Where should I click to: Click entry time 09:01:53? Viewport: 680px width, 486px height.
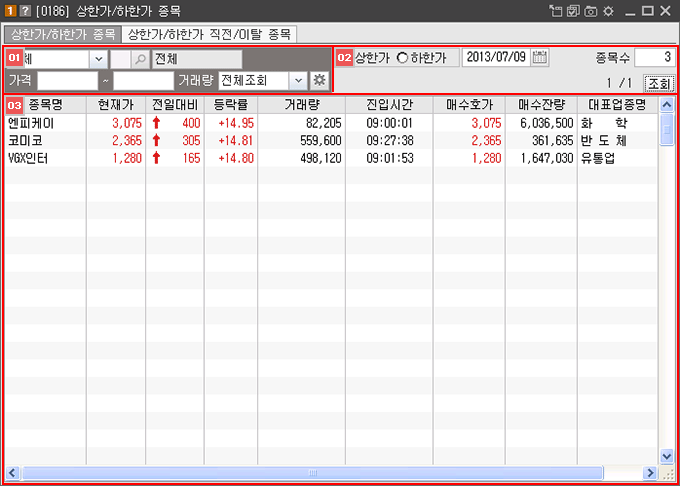point(389,158)
